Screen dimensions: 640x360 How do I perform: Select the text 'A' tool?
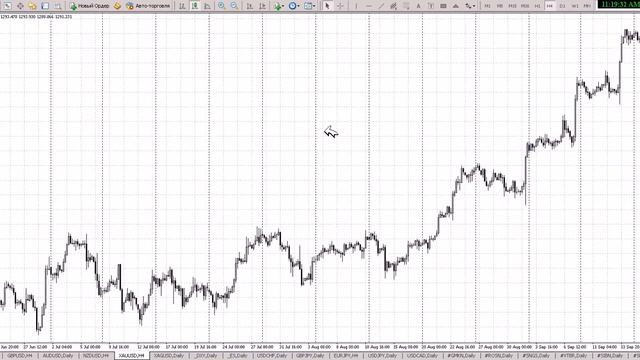click(x=418, y=6)
